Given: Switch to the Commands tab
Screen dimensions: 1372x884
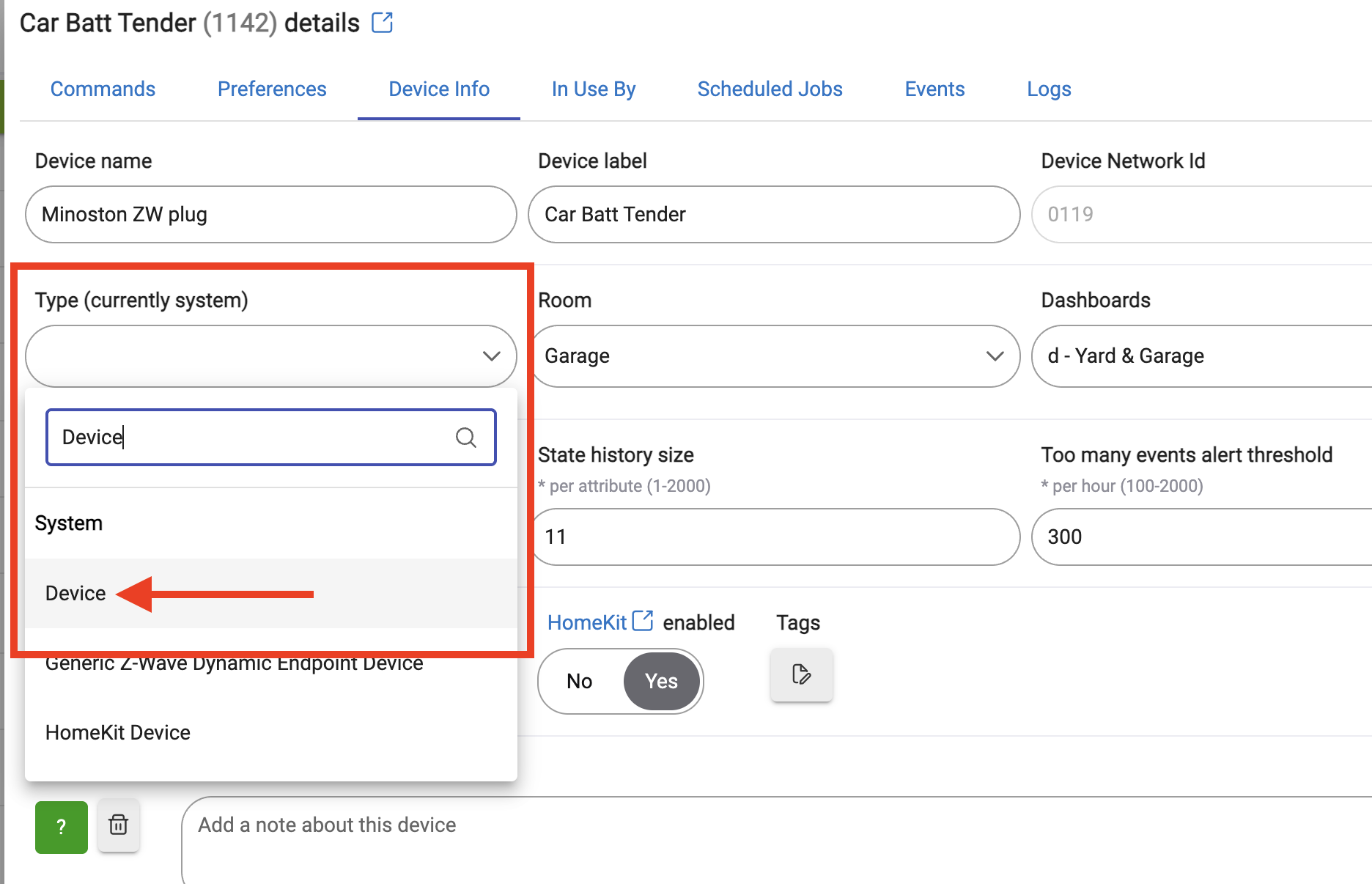Looking at the screenshot, I should tap(103, 89).
